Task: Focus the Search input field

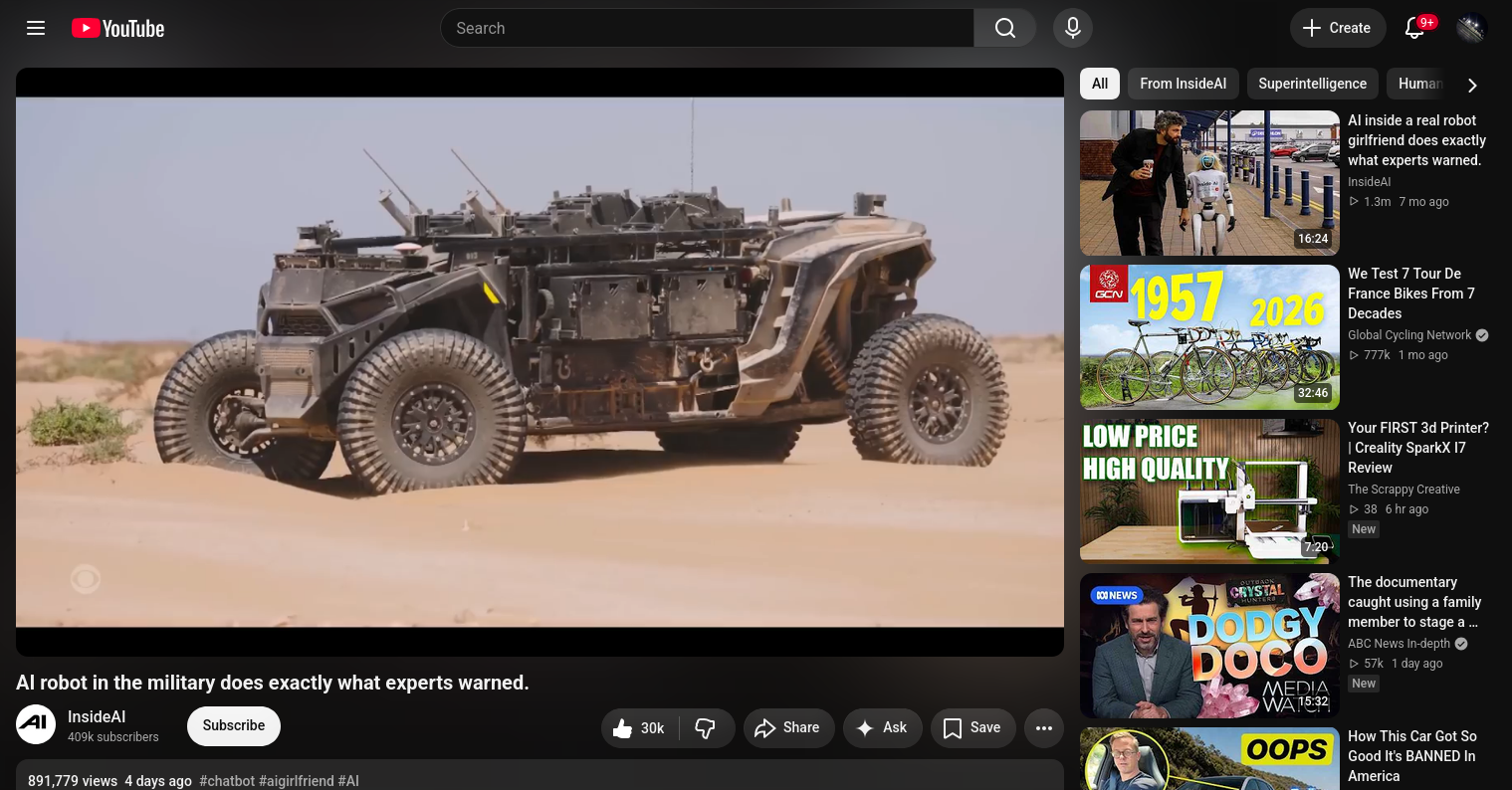Action: tap(708, 28)
